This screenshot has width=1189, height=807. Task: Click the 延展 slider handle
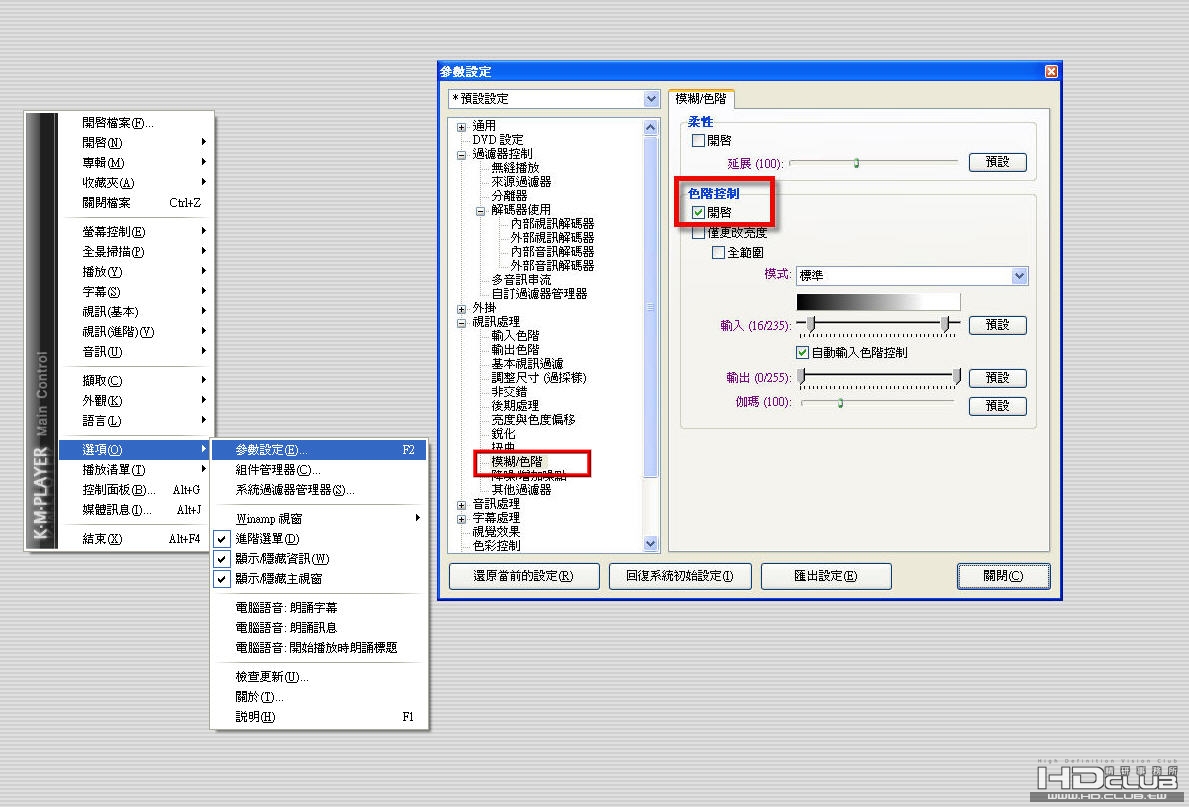856,162
